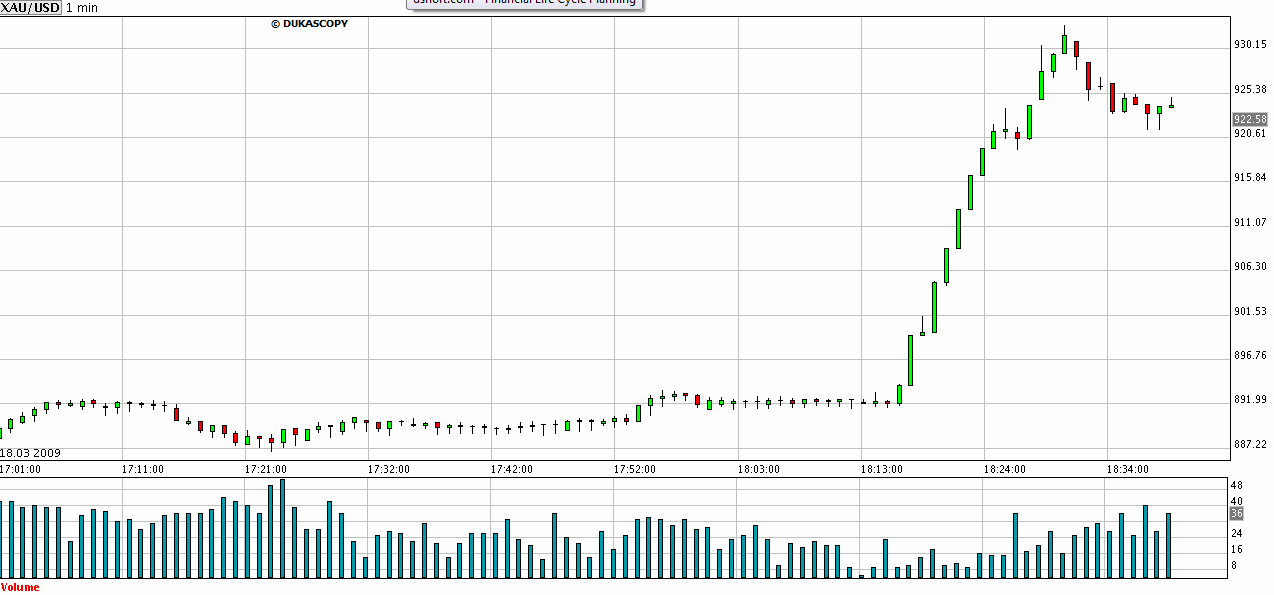Click the 896.76 price level label
The width and height of the screenshot is (1274, 595).
(x=1251, y=355)
